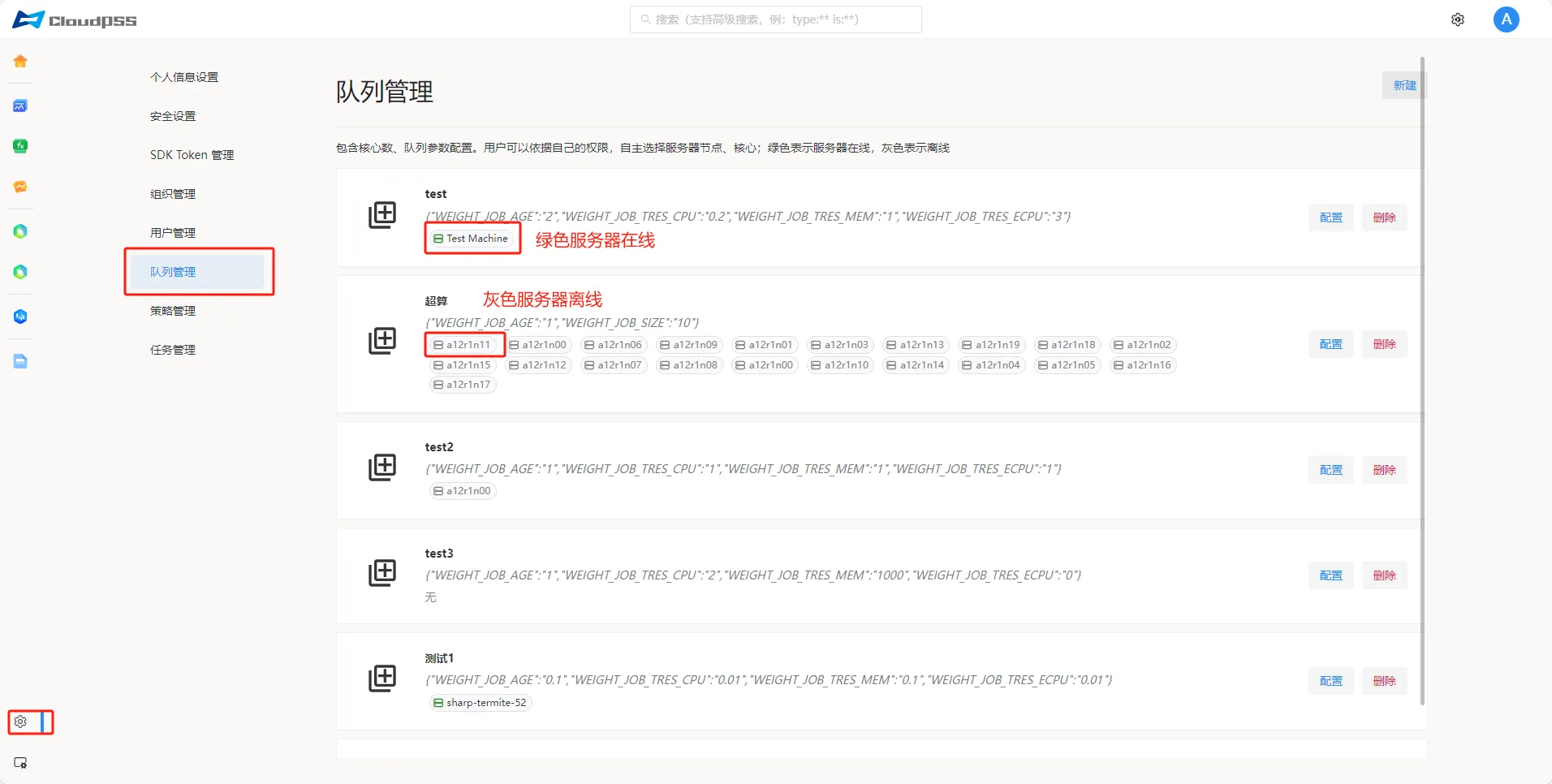Click the queue icon of test3
This screenshot has width=1552, height=784.
382,572
